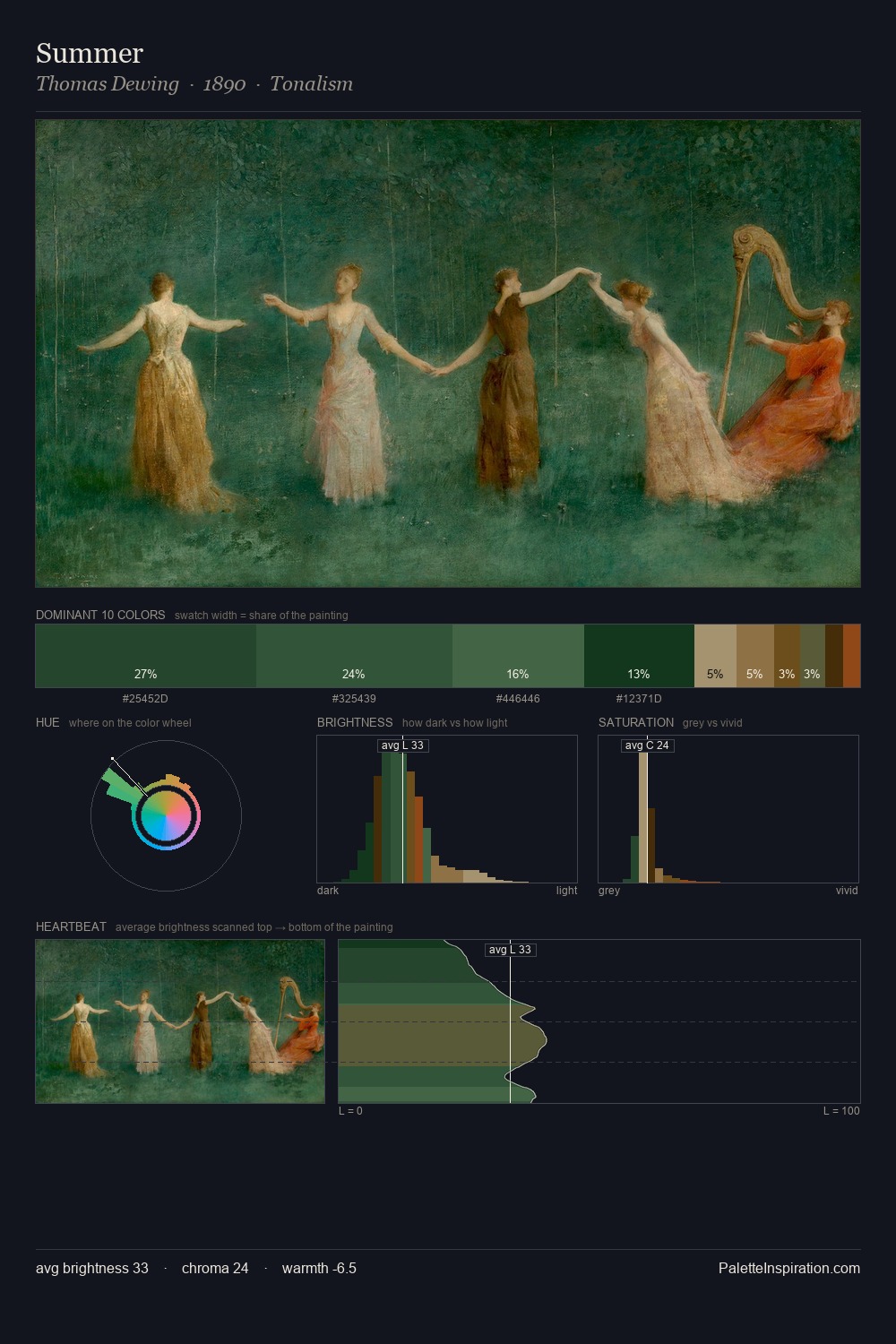
Task: Click the "HEARTBEAT" section heading
Action: [71, 926]
